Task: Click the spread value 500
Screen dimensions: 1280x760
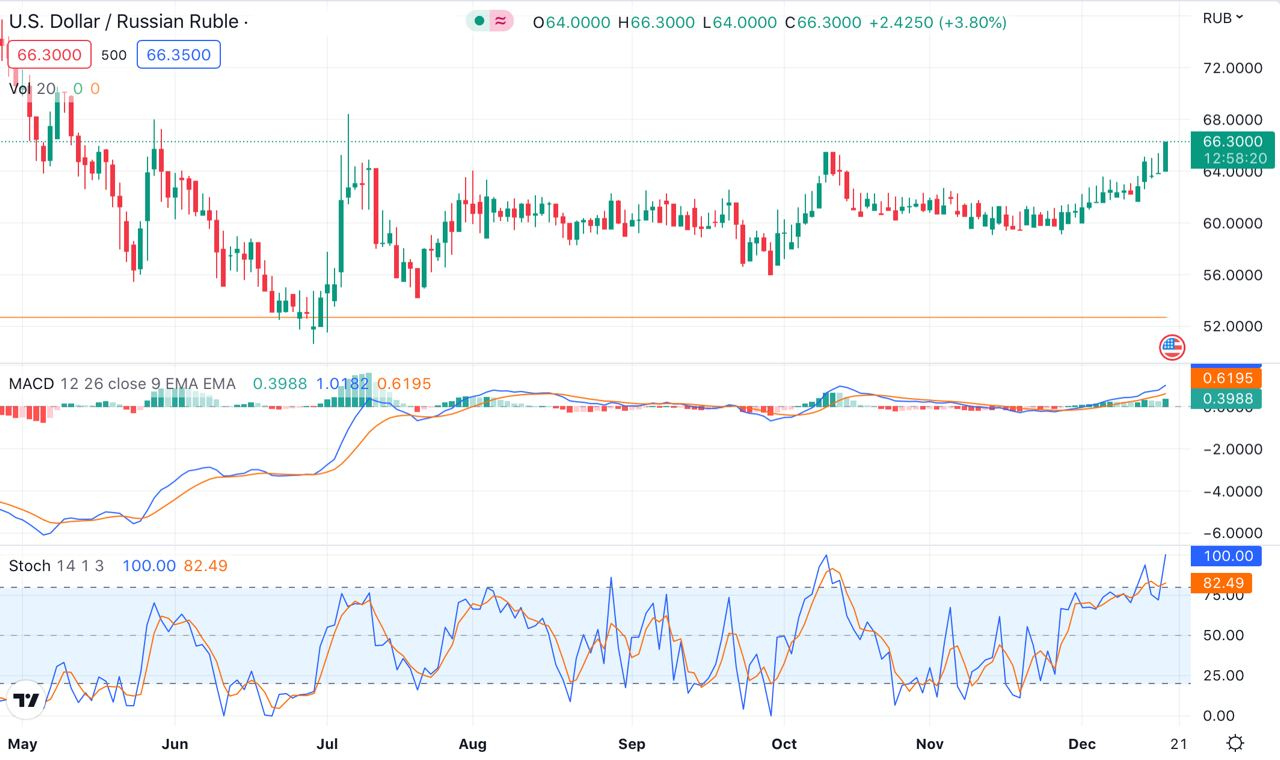Action: (113, 55)
